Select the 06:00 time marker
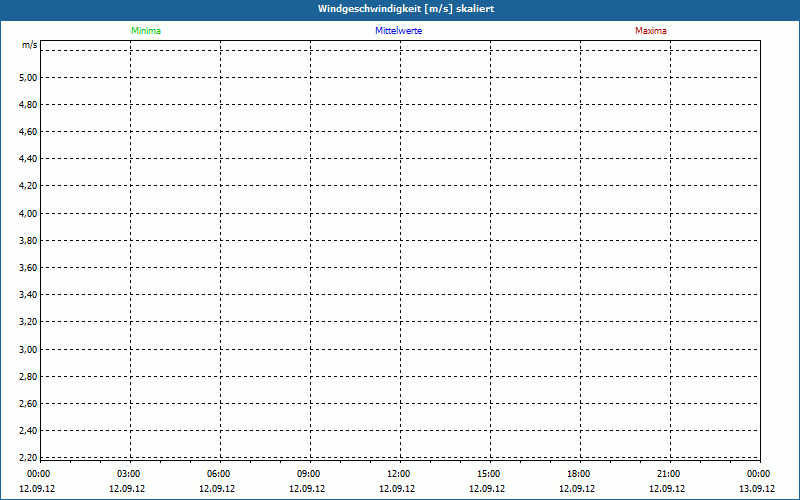800x500 pixels. click(x=219, y=474)
